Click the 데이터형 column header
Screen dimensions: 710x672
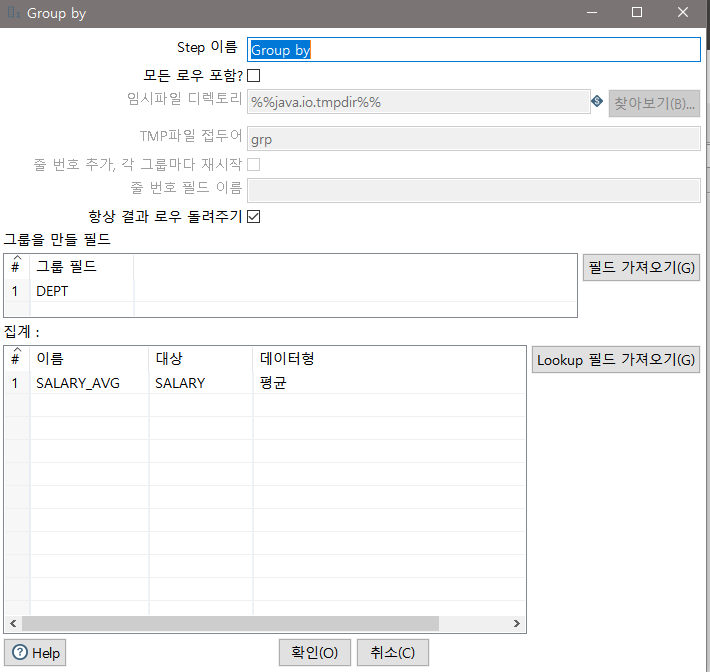[389, 359]
